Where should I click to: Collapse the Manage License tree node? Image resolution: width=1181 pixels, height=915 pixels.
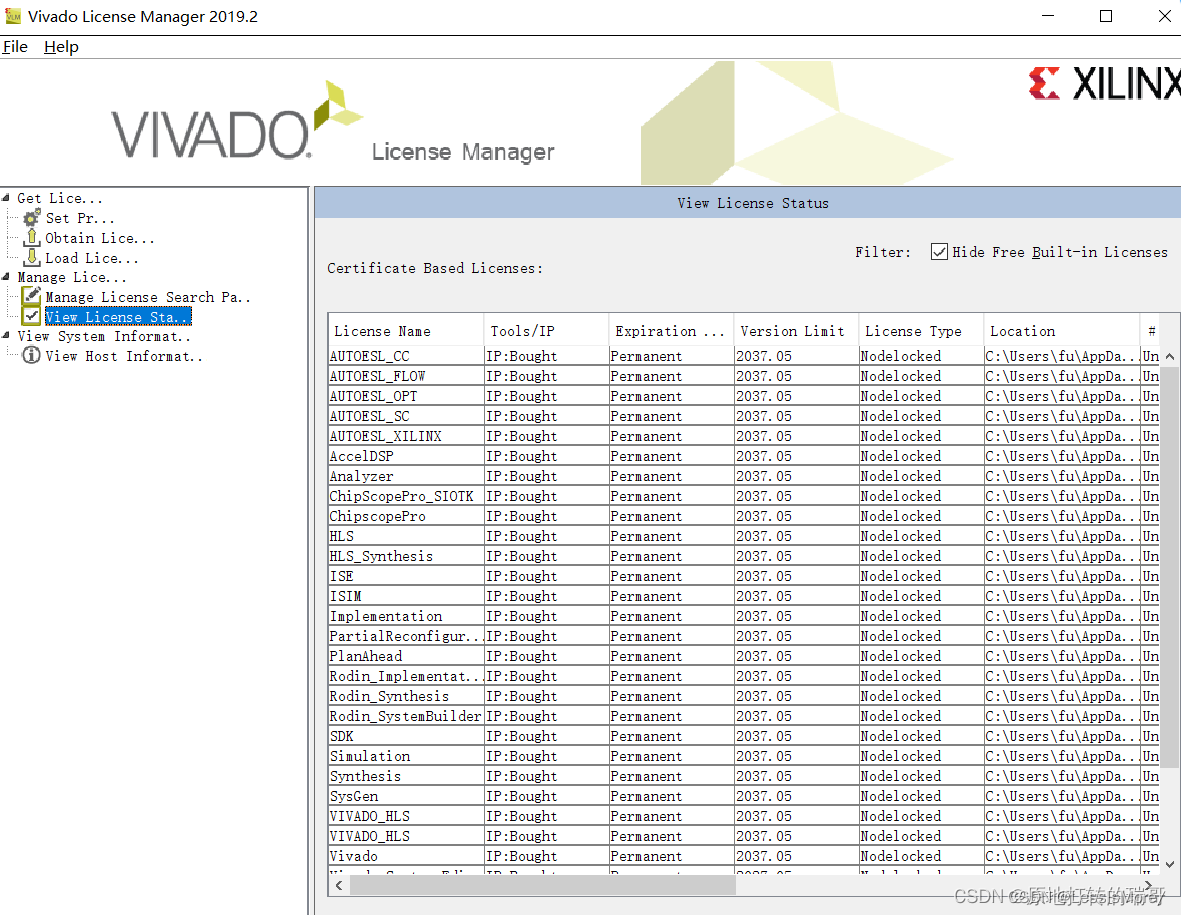tap(6, 276)
